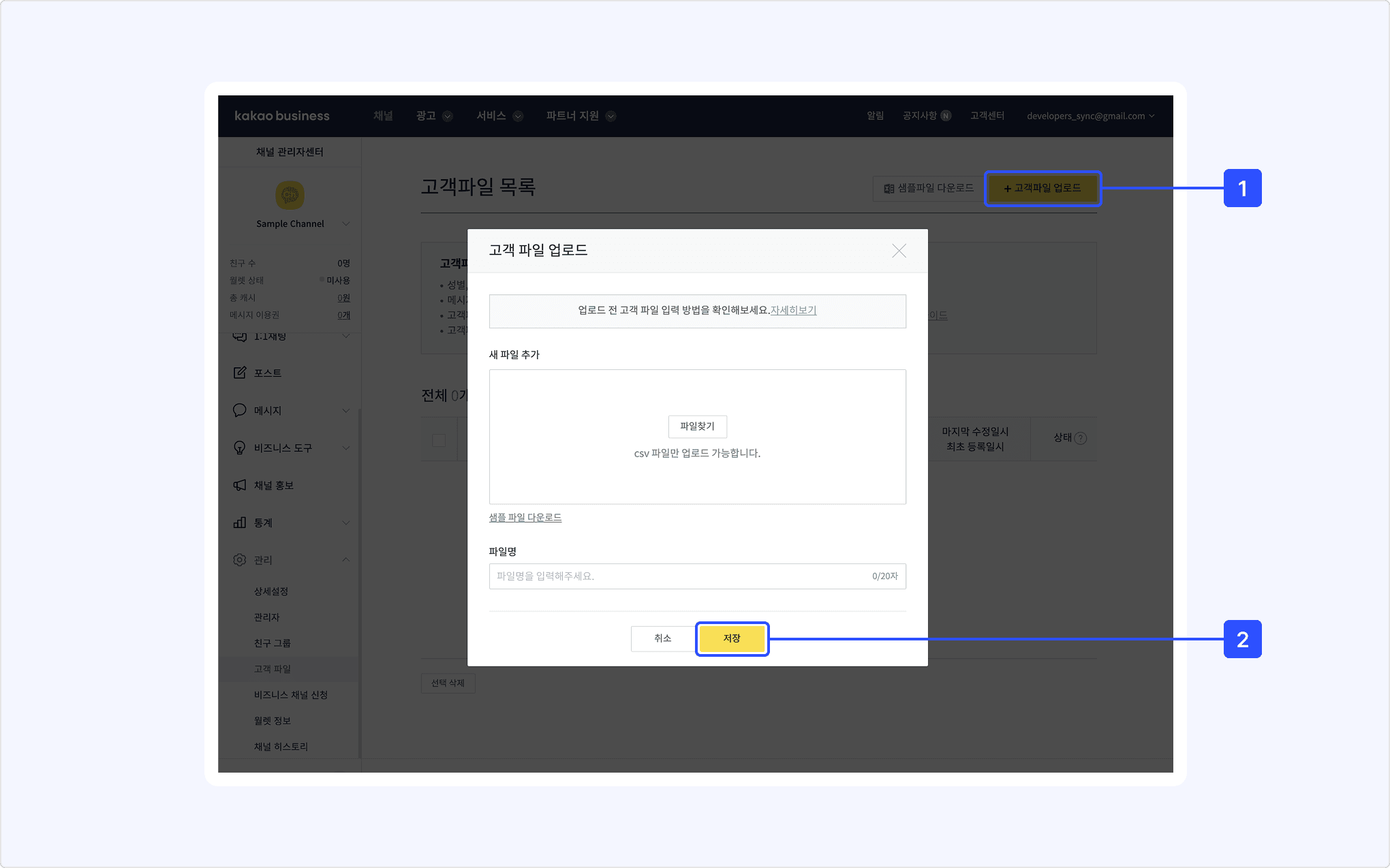The width and height of the screenshot is (1390, 868).
Task: Click the statistics (통계) bar chart icon
Action: [x=239, y=523]
